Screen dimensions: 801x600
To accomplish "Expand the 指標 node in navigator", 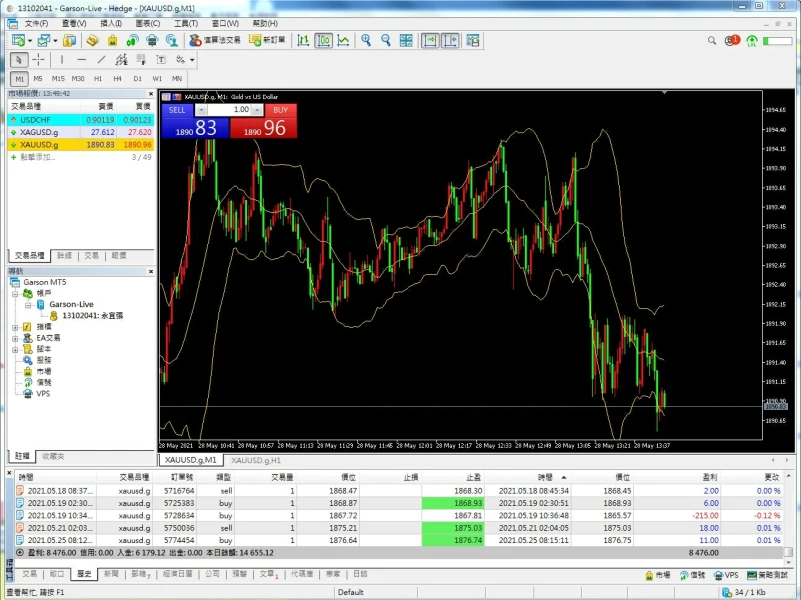I will [x=15, y=327].
